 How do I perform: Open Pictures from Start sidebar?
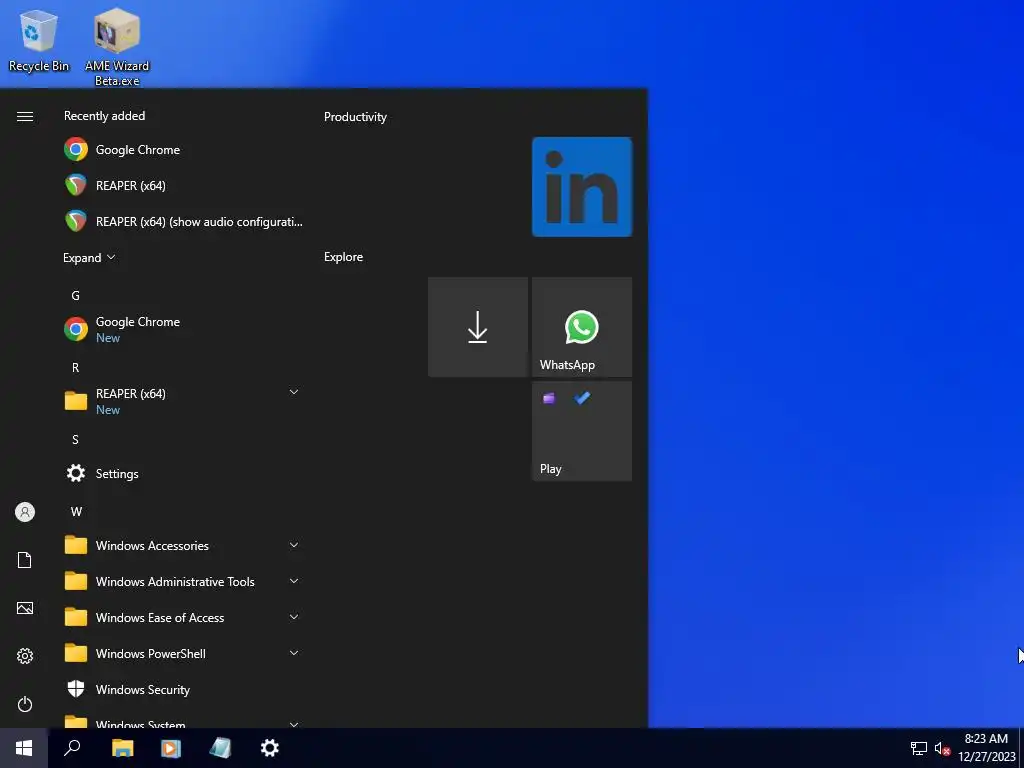pyautogui.click(x=25, y=608)
